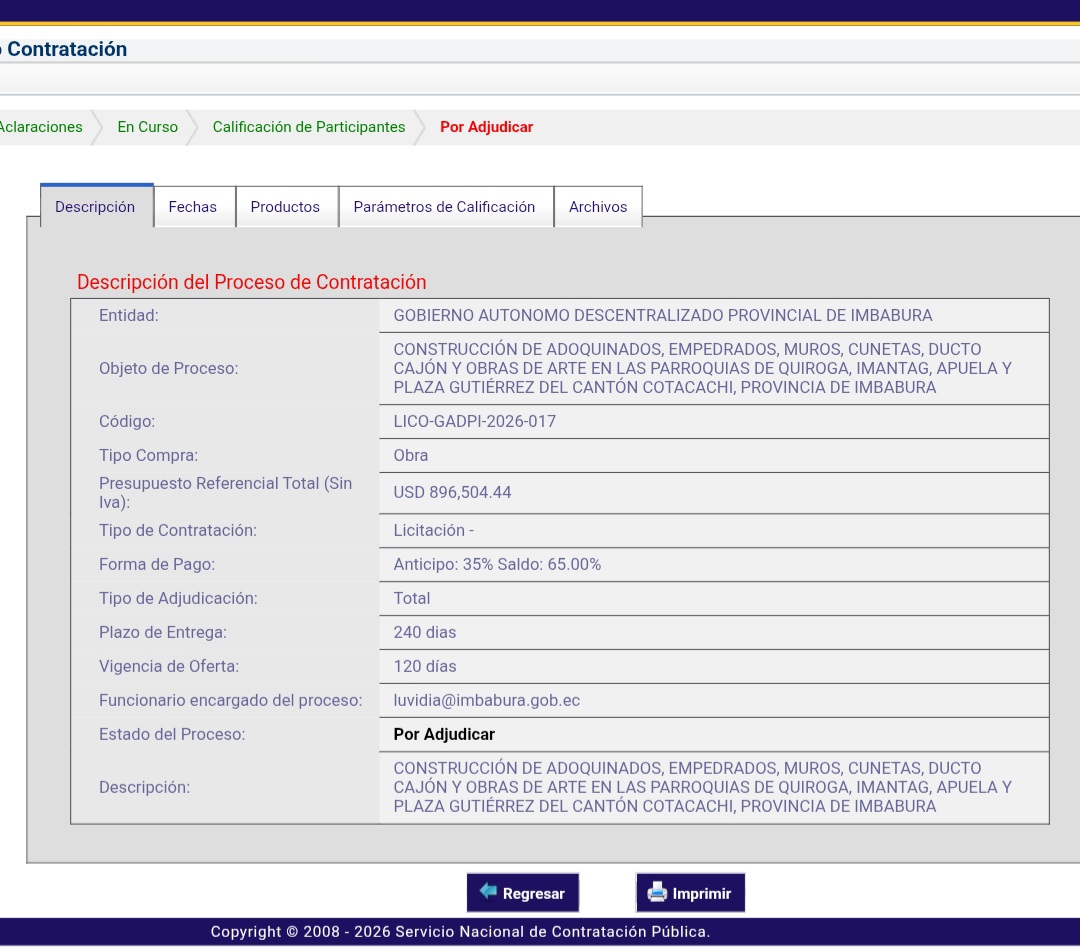Click Funcionario encargado del proceso label
This screenshot has width=1080, height=949.
[x=231, y=700]
